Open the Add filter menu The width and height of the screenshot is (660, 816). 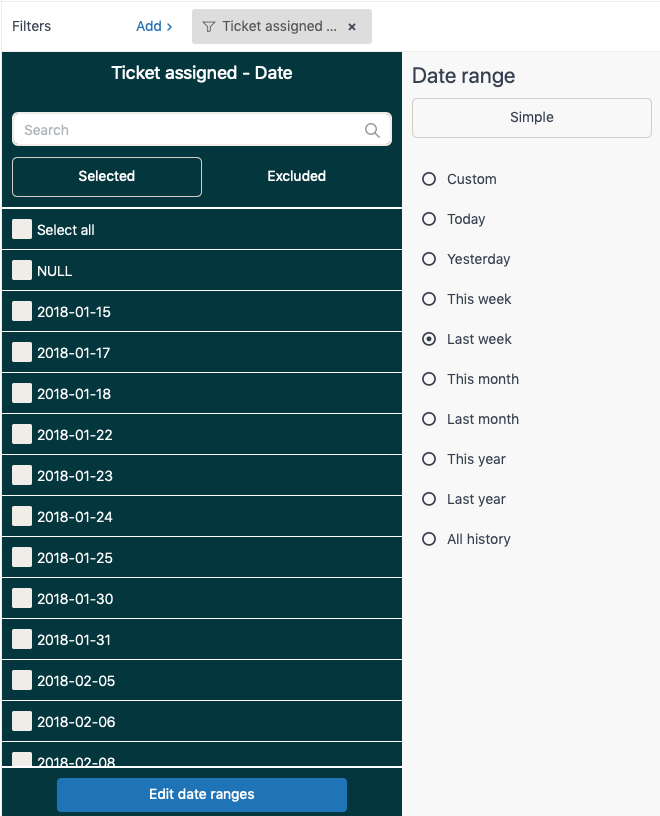coord(154,26)
